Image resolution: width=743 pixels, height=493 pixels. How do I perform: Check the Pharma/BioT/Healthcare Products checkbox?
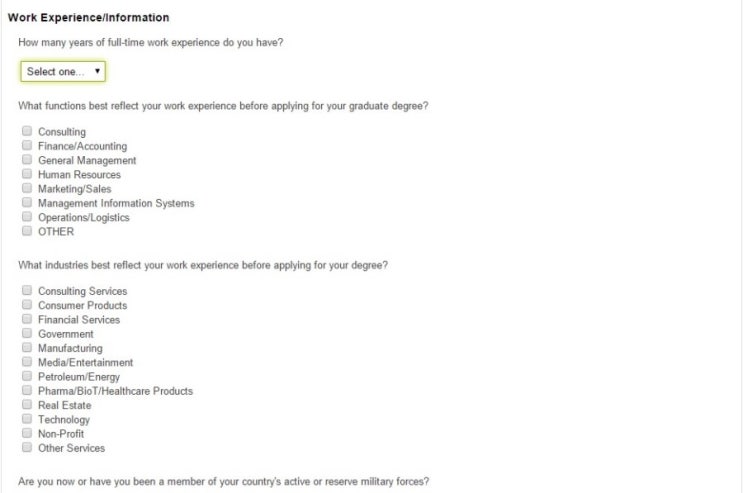[27, 391]
